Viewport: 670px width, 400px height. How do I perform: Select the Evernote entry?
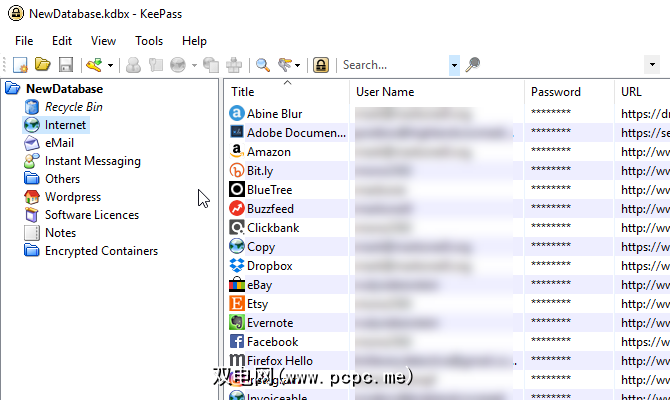[270, 323]
